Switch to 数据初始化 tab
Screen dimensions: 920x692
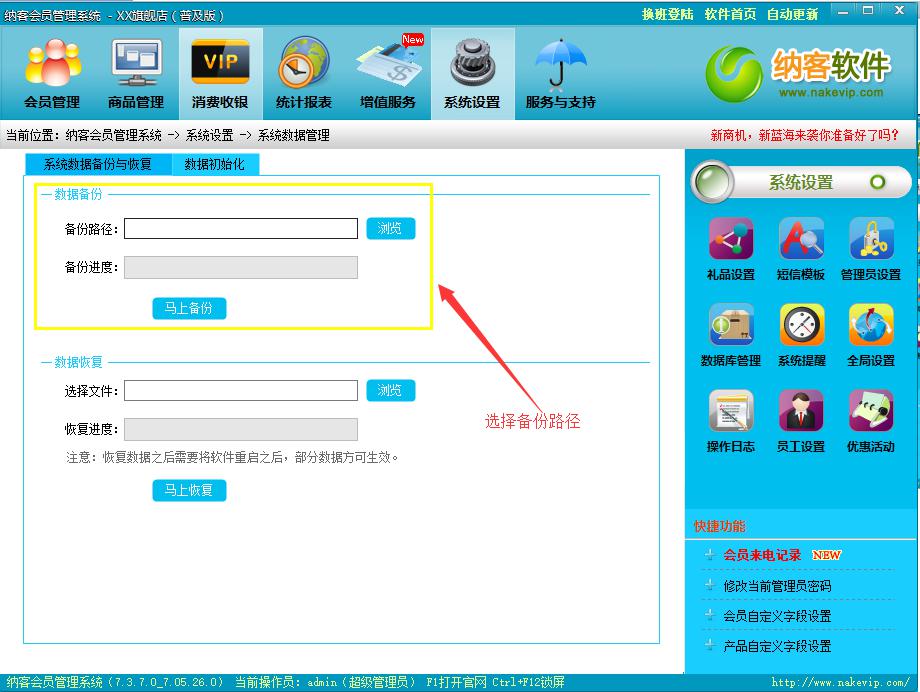pos(214,164)
